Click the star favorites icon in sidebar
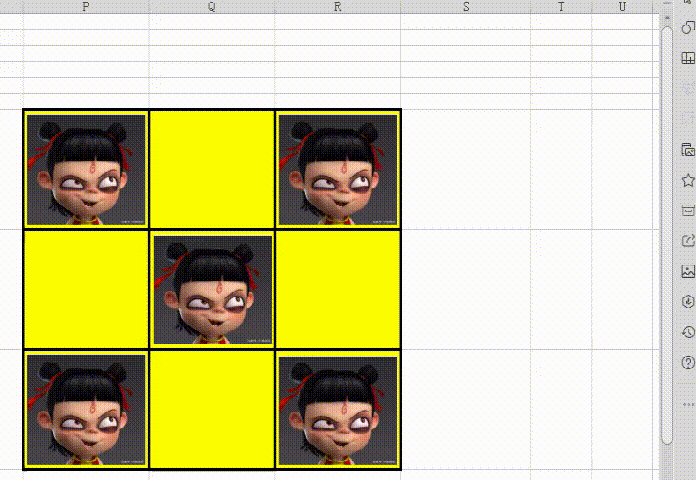 (x=688, y=180)
